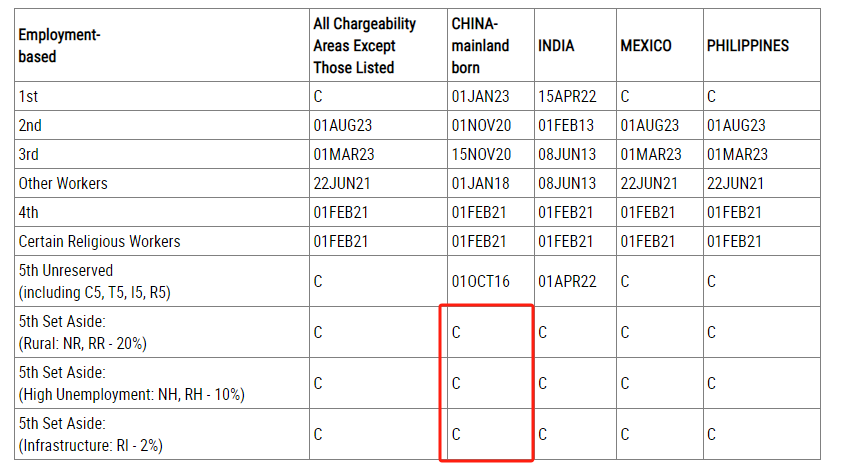Click the "Other Workers" row label
855x468 pixels.
point(63,184)
